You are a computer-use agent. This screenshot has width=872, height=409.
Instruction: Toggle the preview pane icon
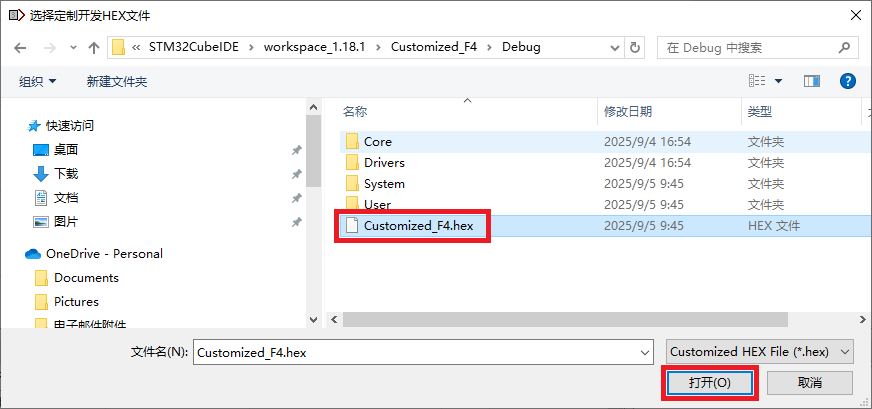[811, 81]
